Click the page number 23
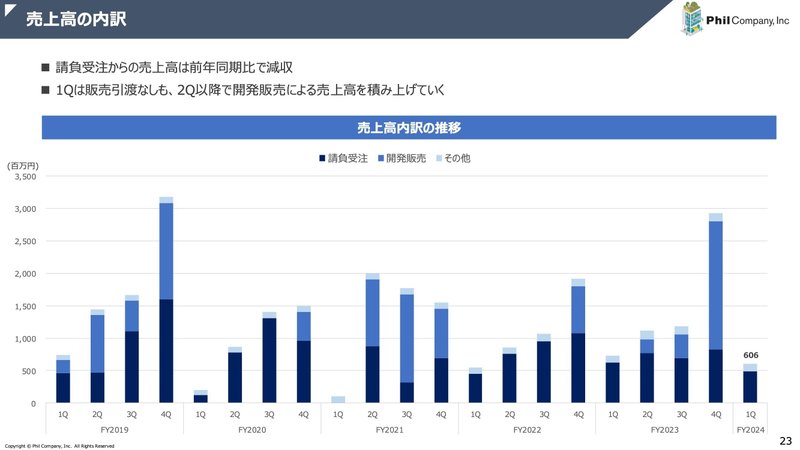The height and width of the screenshot is (450, 800). [x=786, y=441]
